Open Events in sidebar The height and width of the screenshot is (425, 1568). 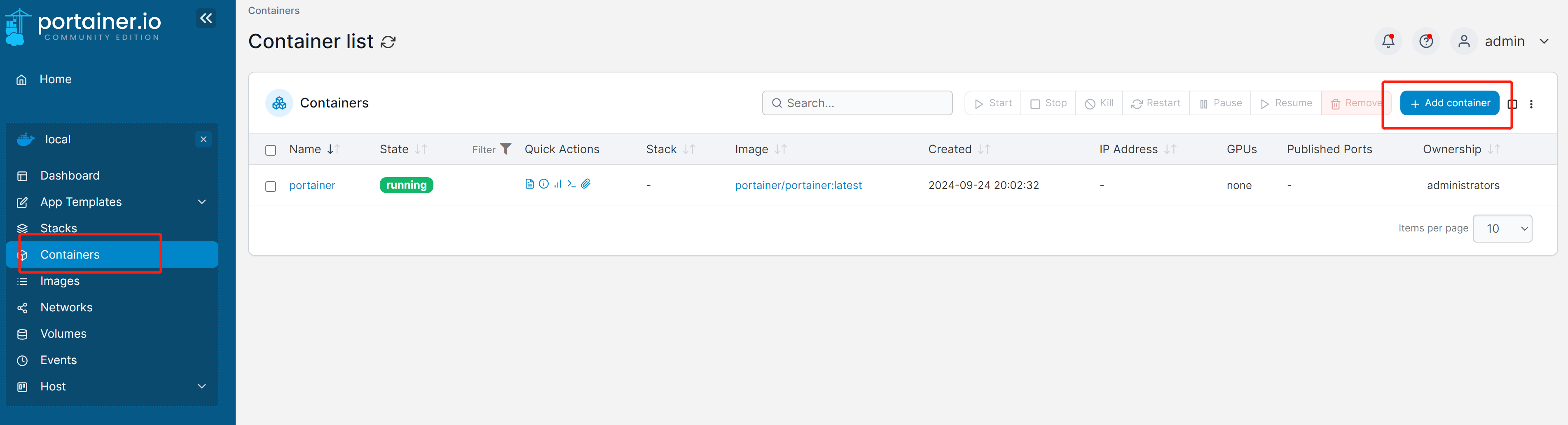pyautogui.click(x=59, y=360)
